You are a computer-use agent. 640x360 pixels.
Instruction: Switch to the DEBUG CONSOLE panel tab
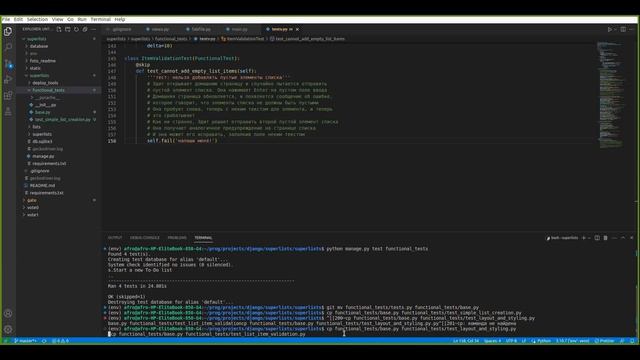click(x=144, y=238)
